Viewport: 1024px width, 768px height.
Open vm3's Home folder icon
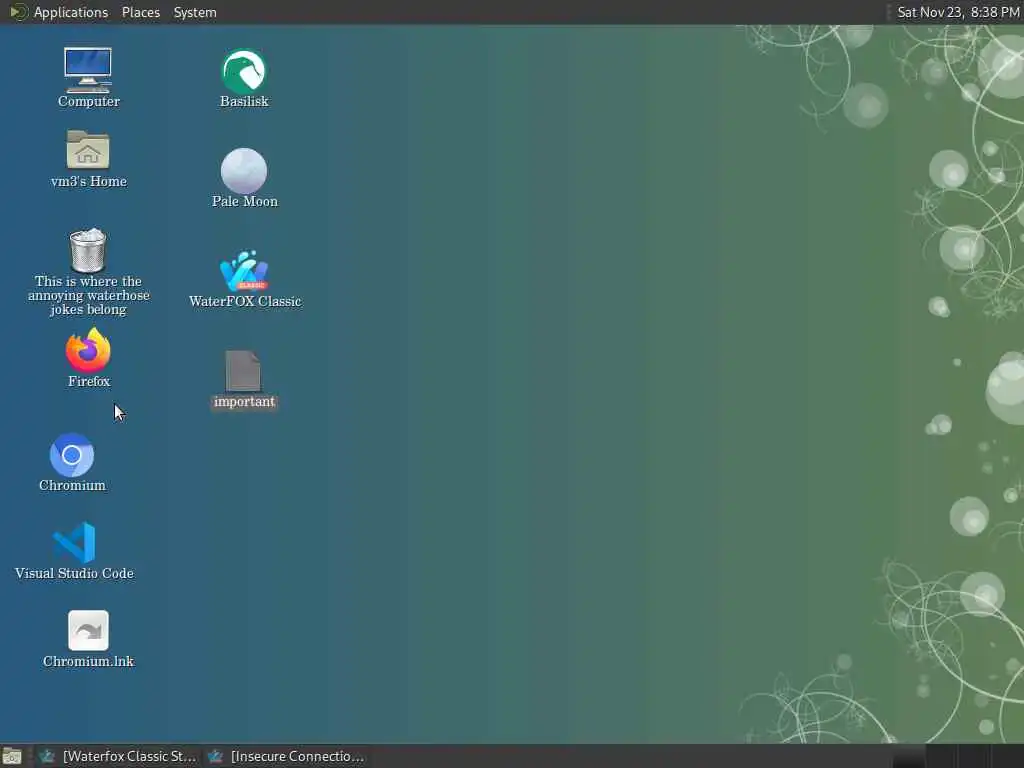(x=88, y=150)
